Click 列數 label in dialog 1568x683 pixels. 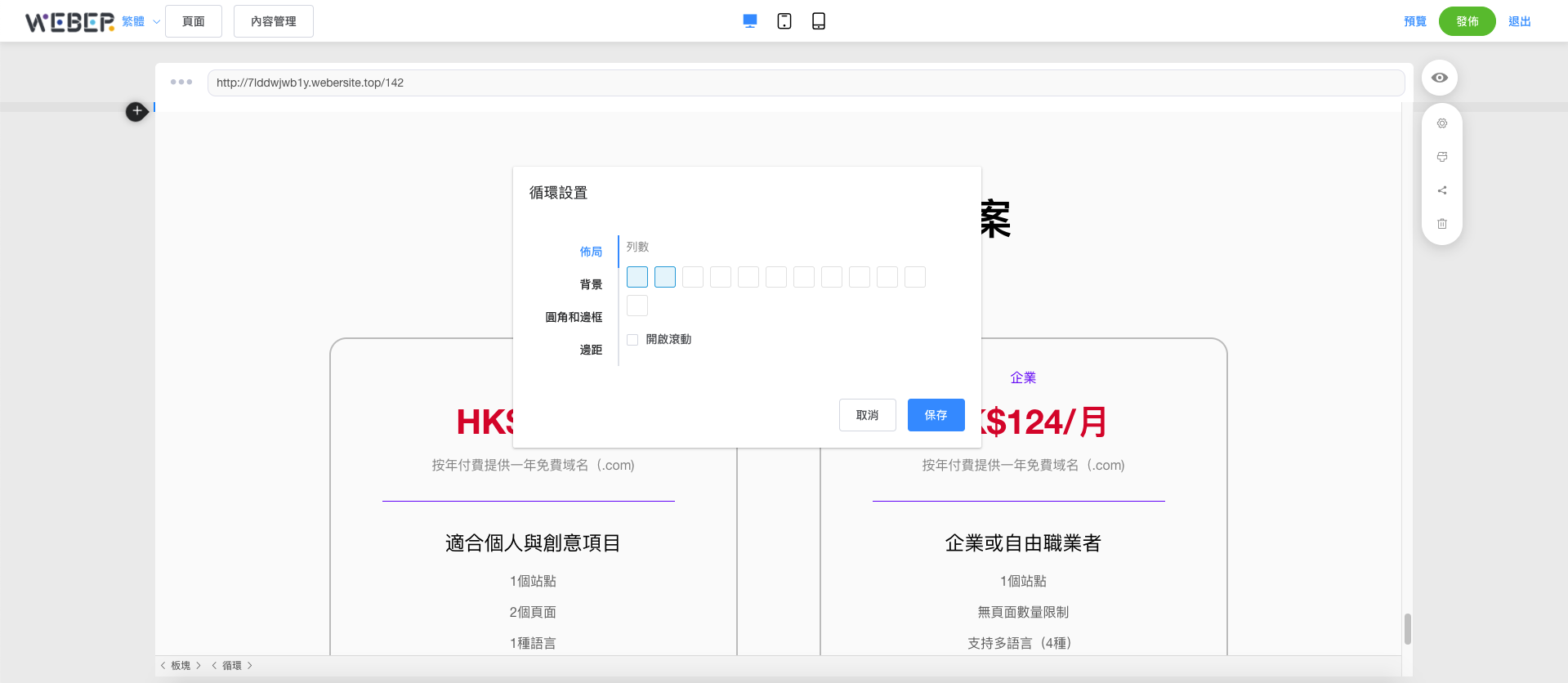click(637, 247)
